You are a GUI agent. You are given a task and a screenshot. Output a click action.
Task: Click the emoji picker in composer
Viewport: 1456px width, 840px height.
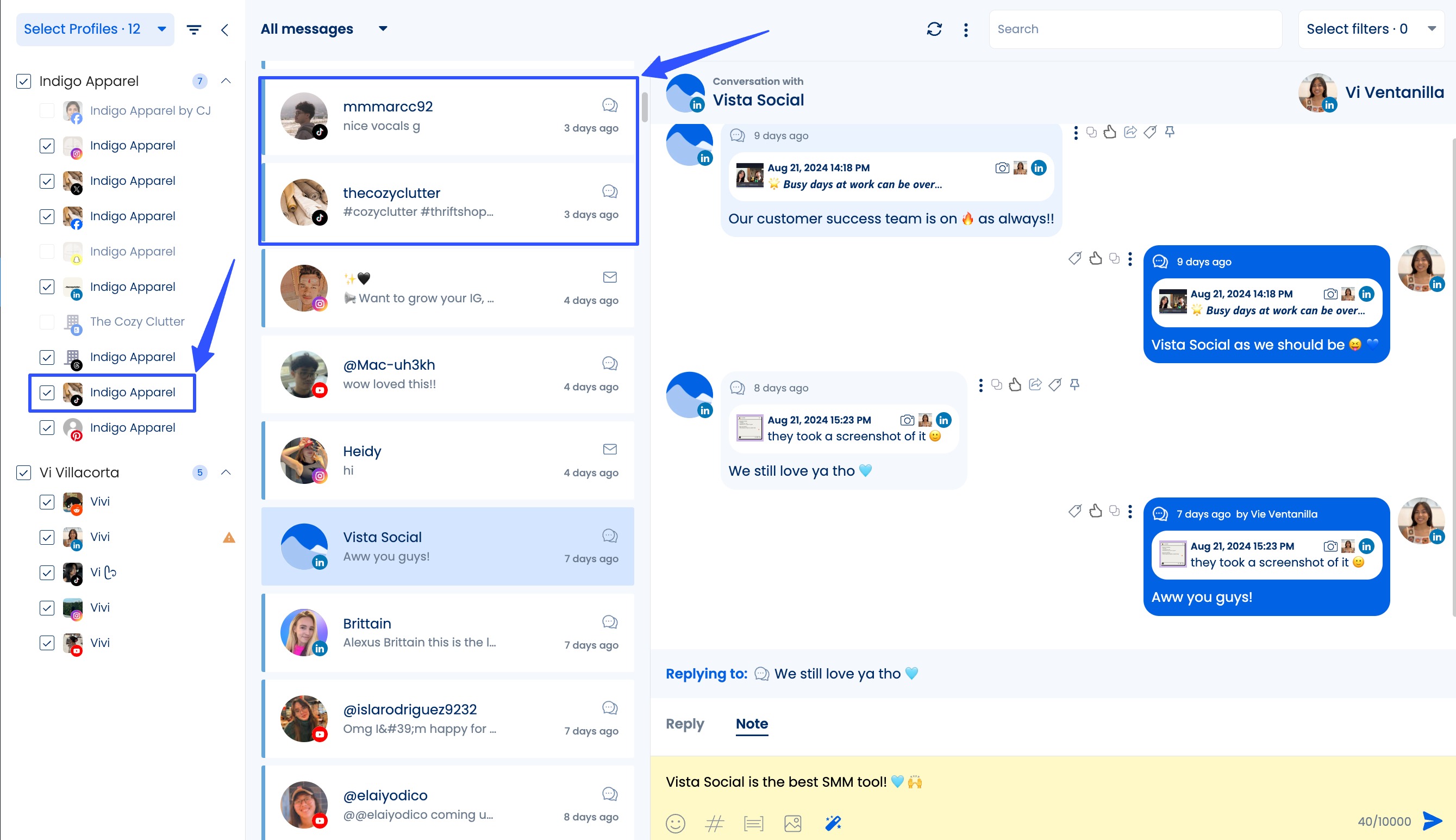point(675,823)
